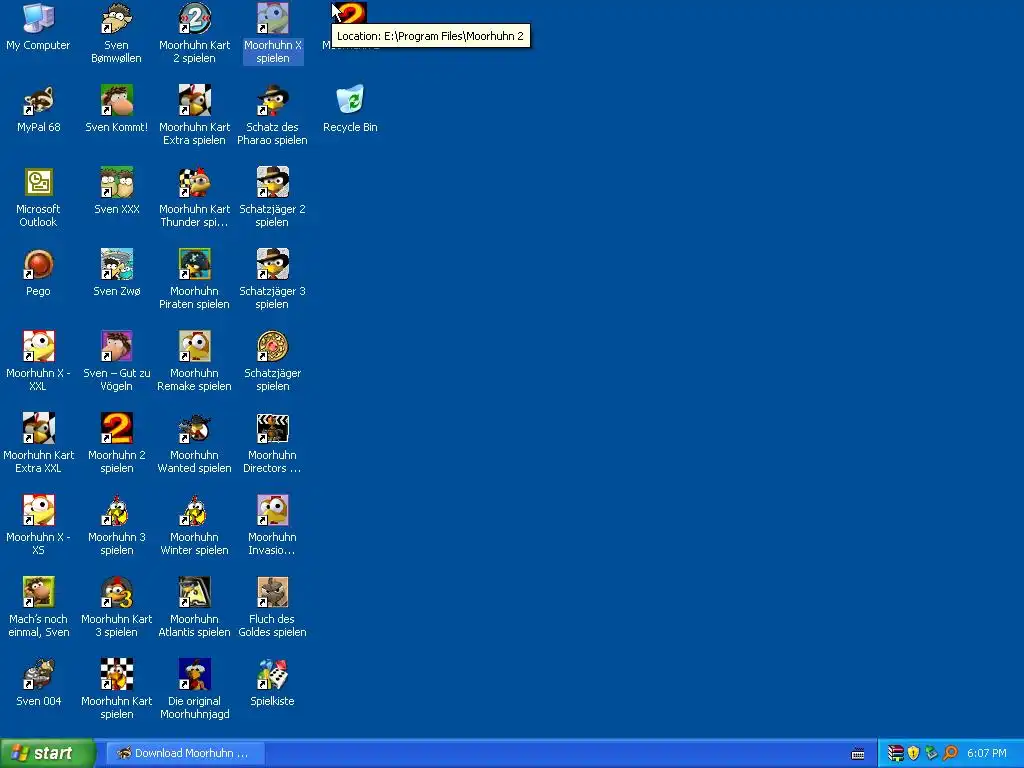Click the highlighted Moorhuhn X spielen icon
This screenshot has width=1024, height=768.
click(272, 19)
